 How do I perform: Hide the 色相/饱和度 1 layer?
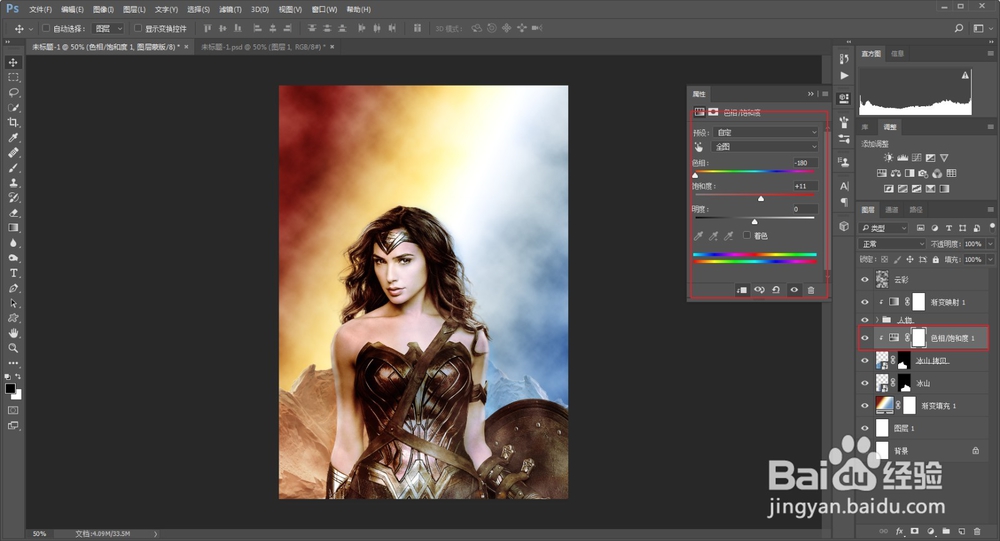tap(865, 338)
